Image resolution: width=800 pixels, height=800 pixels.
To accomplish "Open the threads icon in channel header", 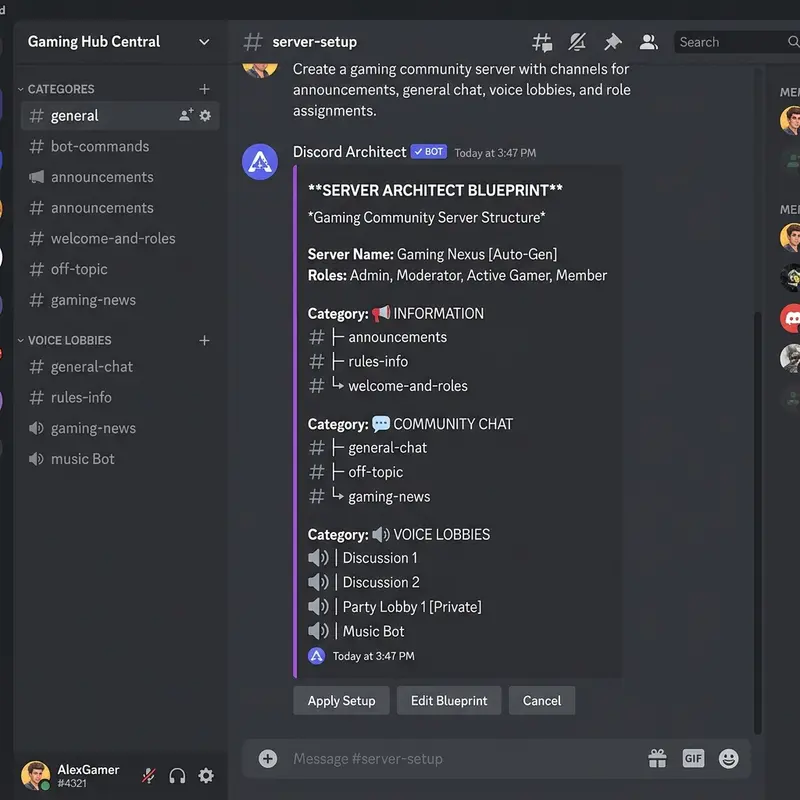I will [542, 42].
